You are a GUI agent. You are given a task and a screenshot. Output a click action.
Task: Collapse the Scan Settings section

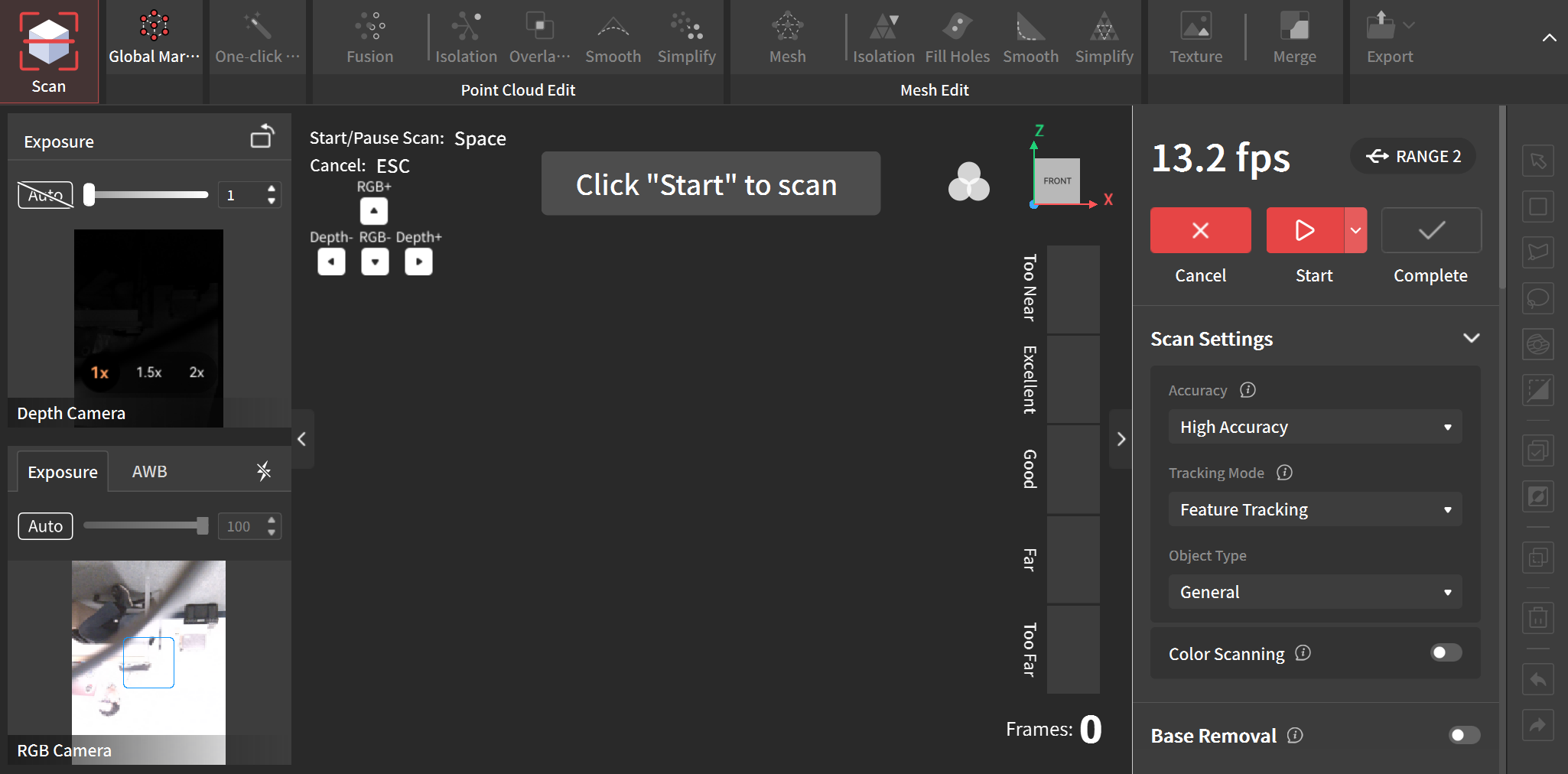pyautogui.click(x=1471, y=338)
